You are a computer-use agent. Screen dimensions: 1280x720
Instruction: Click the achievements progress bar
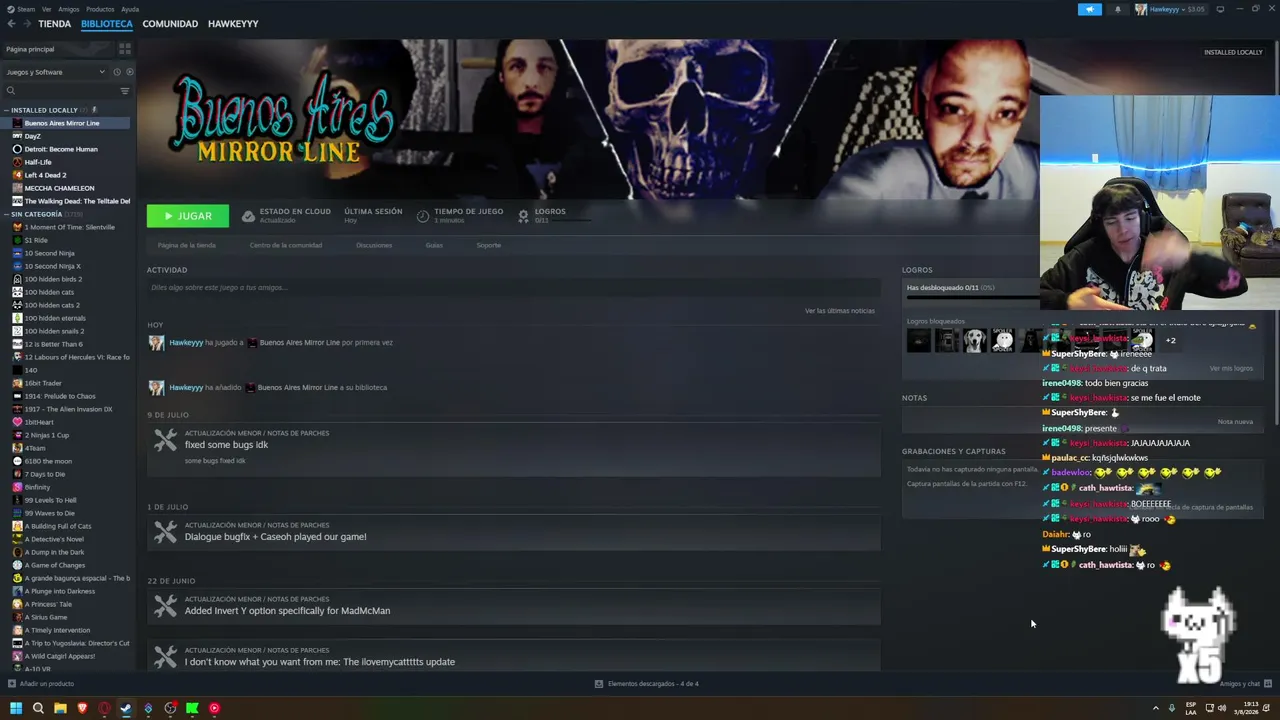point(973,297)
